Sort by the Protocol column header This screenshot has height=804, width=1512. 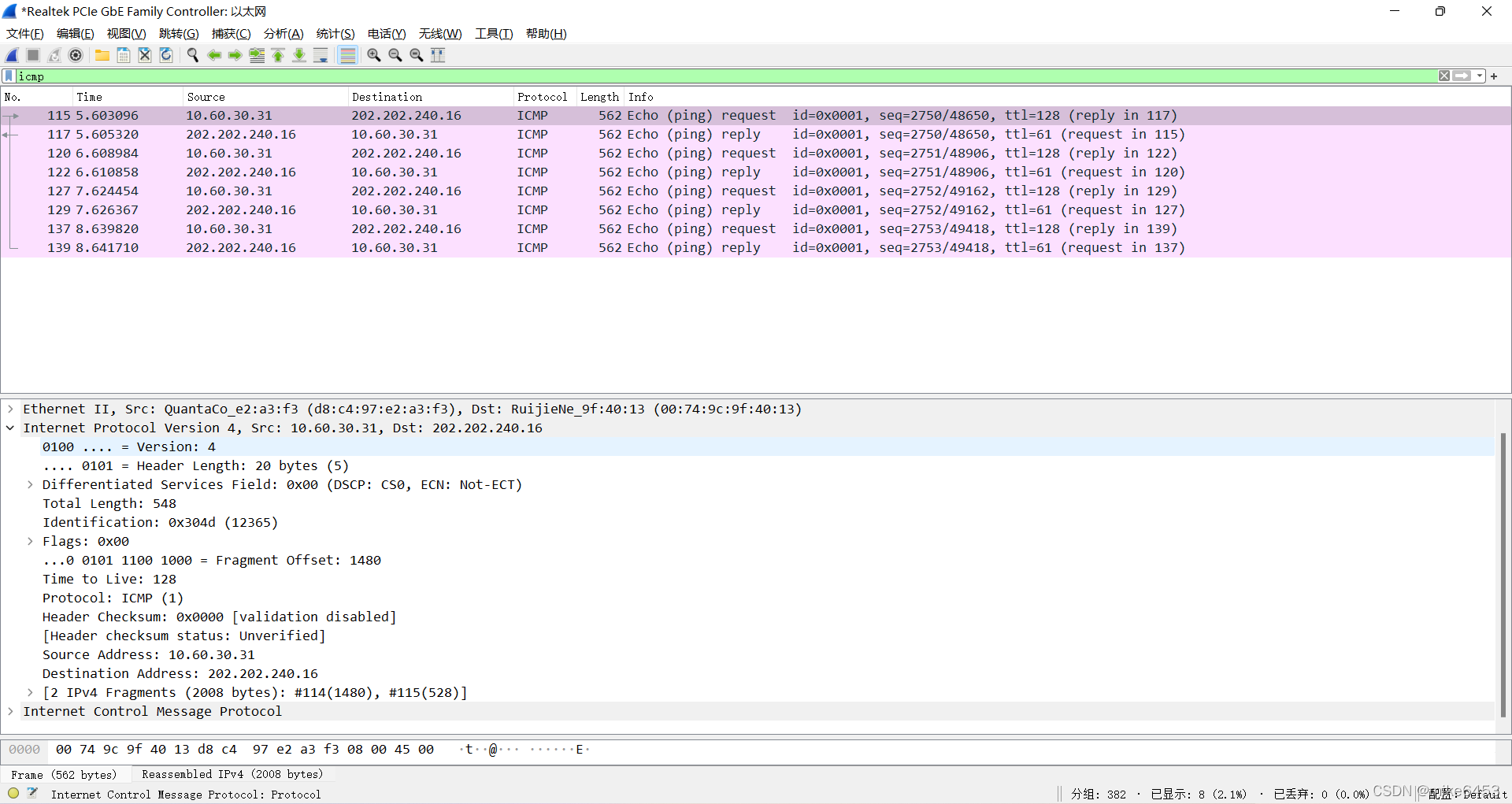[545, 97]
